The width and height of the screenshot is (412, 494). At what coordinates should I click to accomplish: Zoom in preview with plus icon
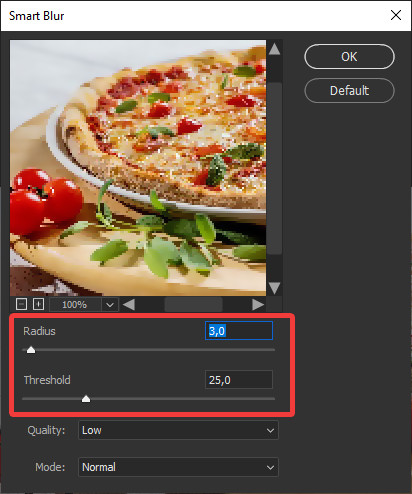click(38, 304)
